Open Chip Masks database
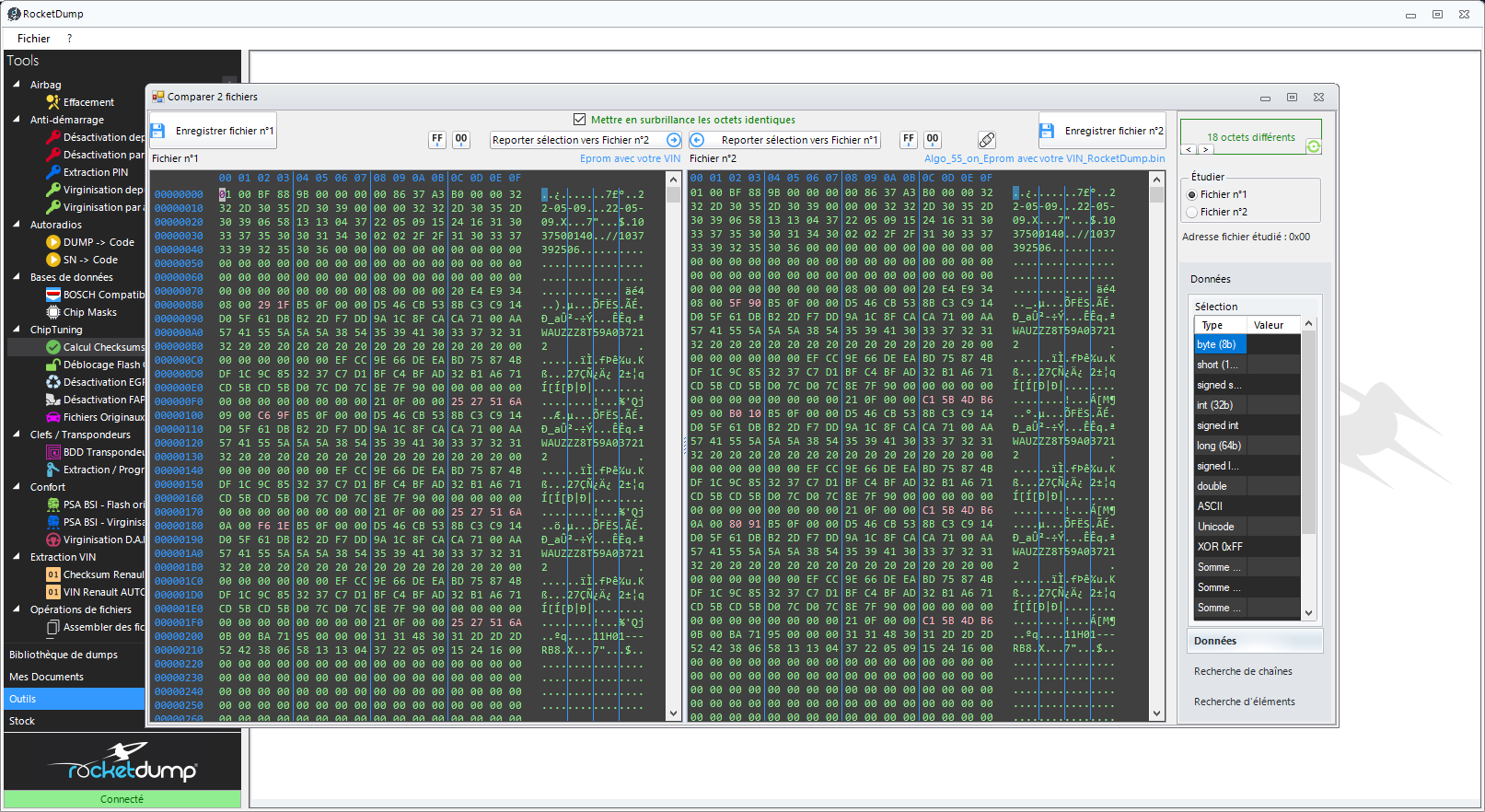Screen dimensions: 1485x812 [81, 312]
